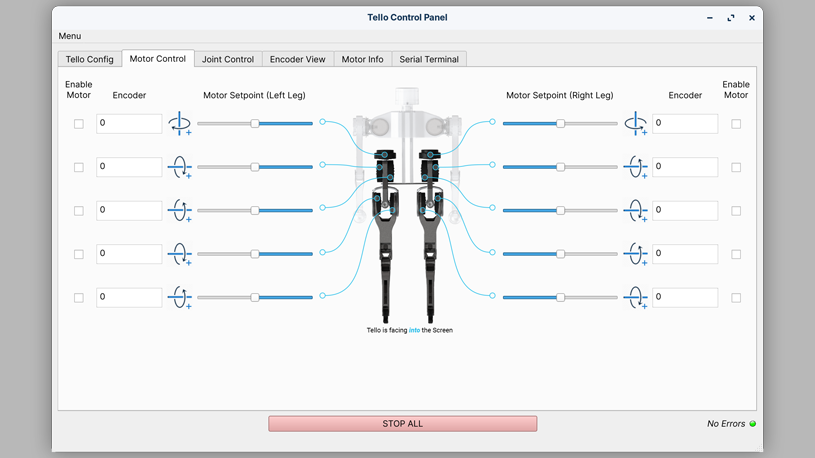
Task: Click the left leg second-row rotation direction icon
Action: [x=180, y=167]
